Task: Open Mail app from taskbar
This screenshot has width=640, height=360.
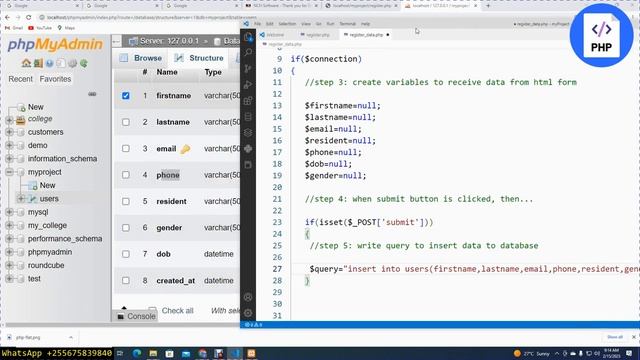Action: pos(186,353)
